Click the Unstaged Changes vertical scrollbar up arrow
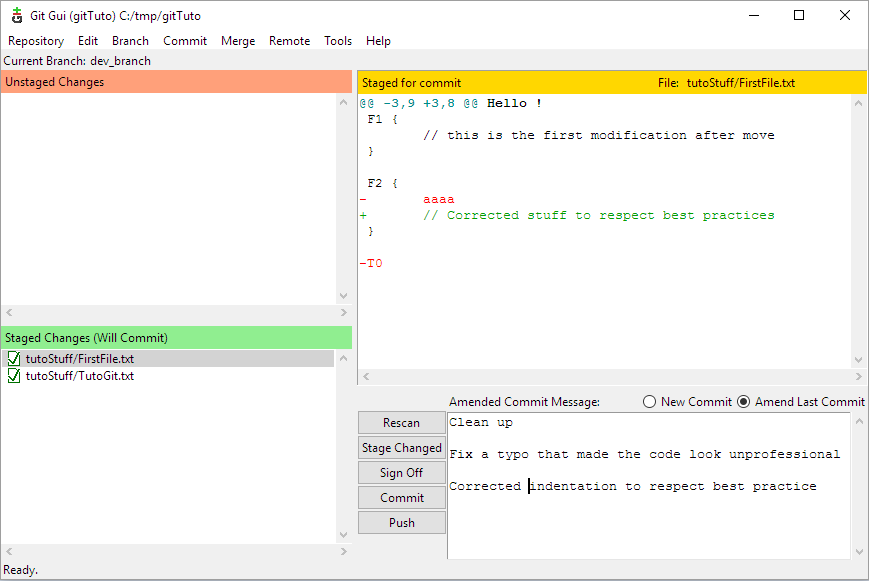Screen dimensions: 869x581 pos(344,102)
